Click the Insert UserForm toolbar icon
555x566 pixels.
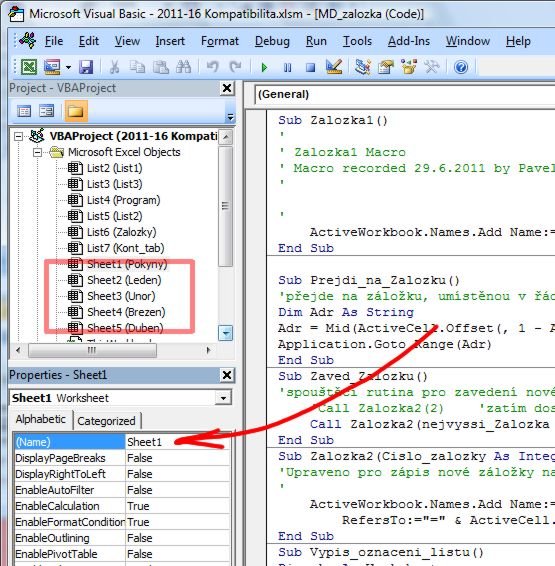[52, 67]
